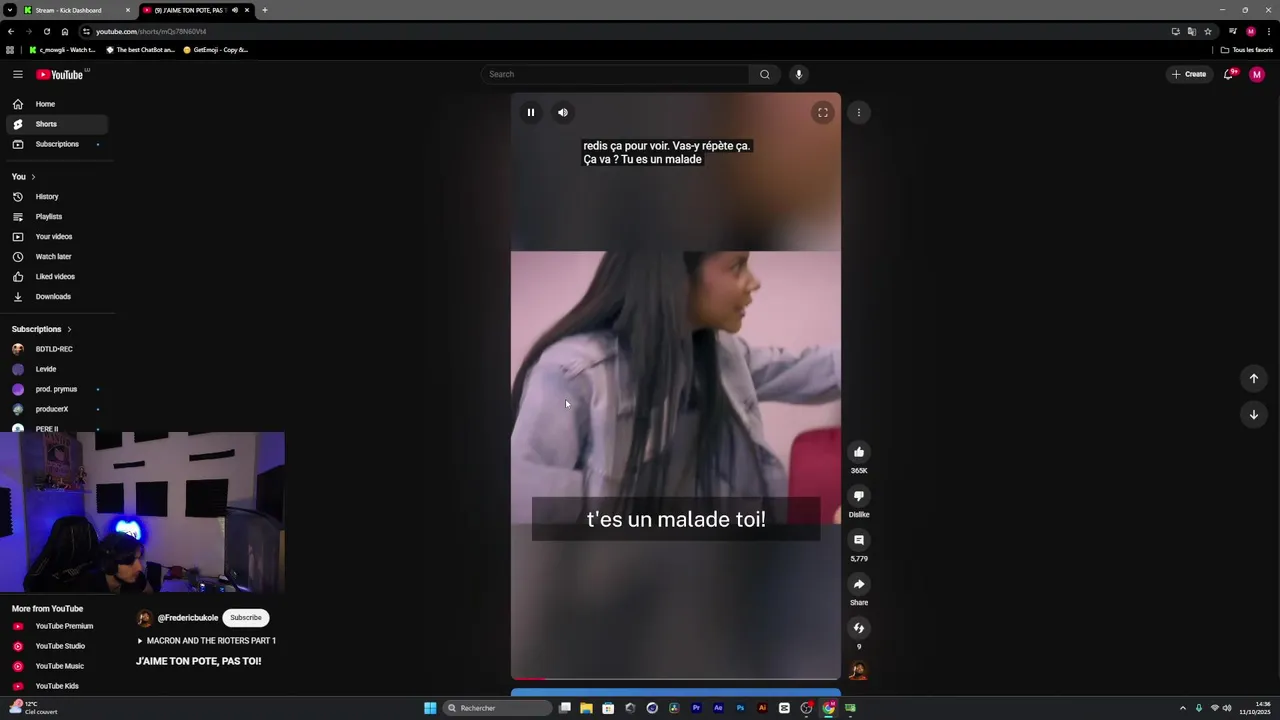Open the Remix icon with count 9

[x=859, y=628]
